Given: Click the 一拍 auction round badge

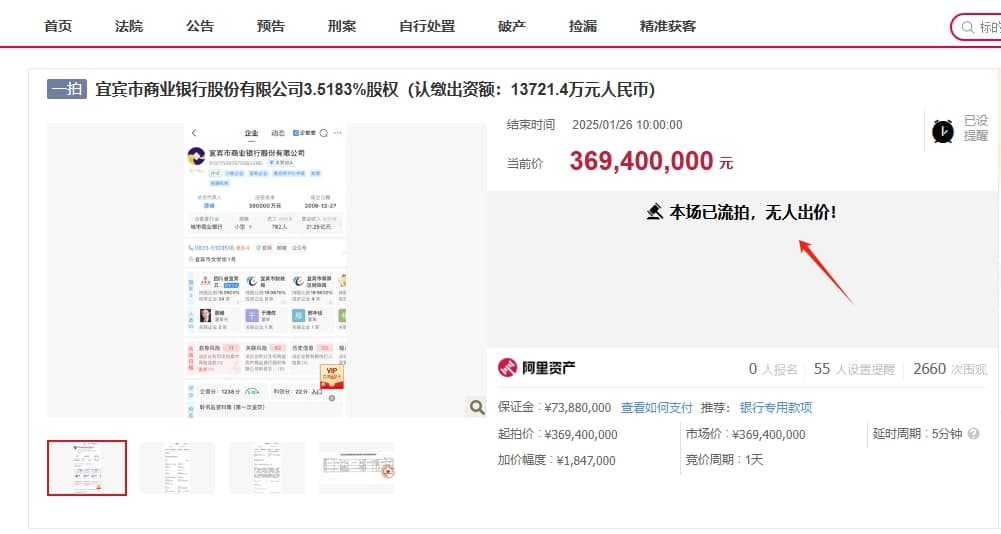Looking at the screenshot, I should 66,90.
